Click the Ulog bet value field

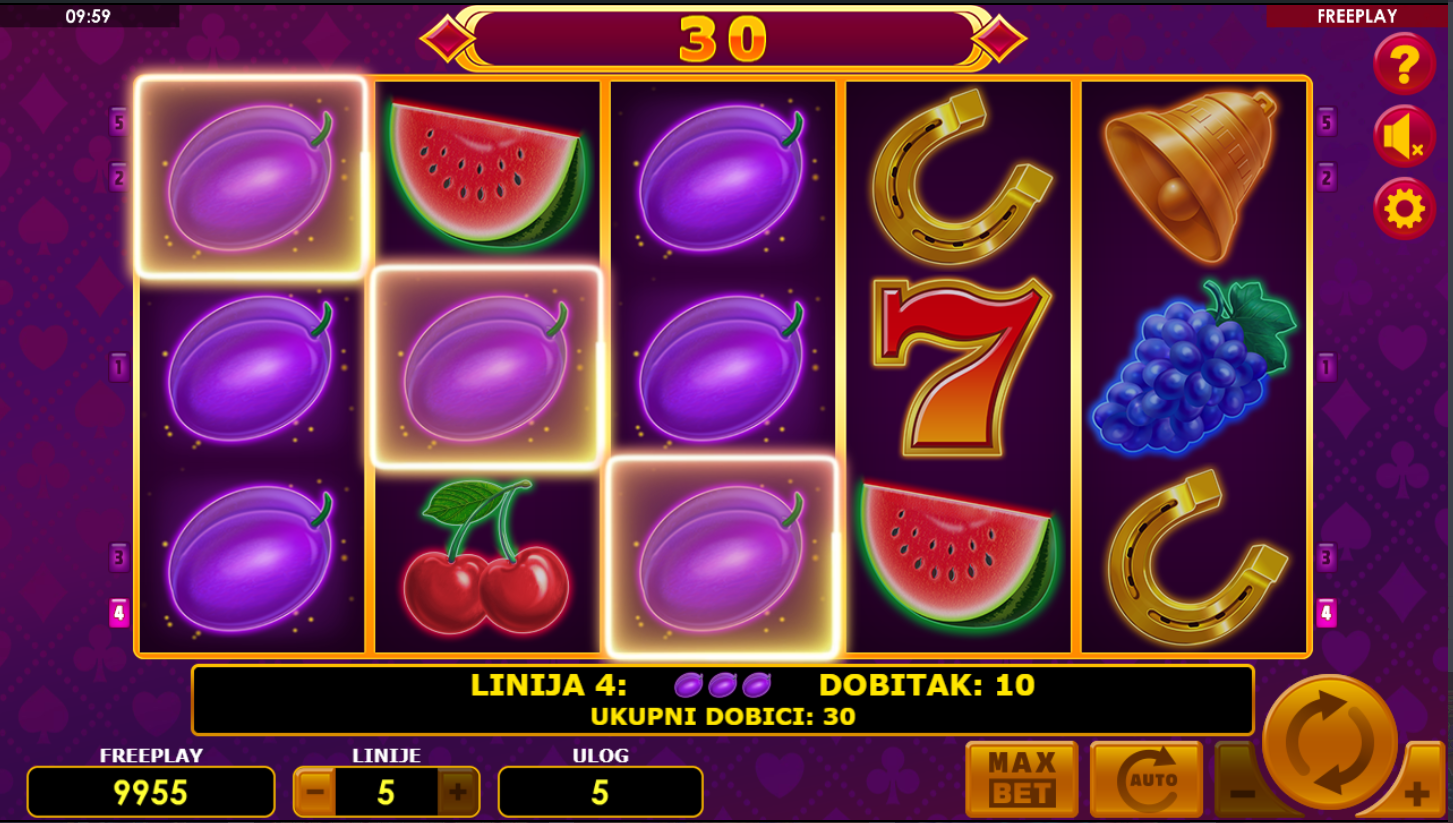[600, 793]
